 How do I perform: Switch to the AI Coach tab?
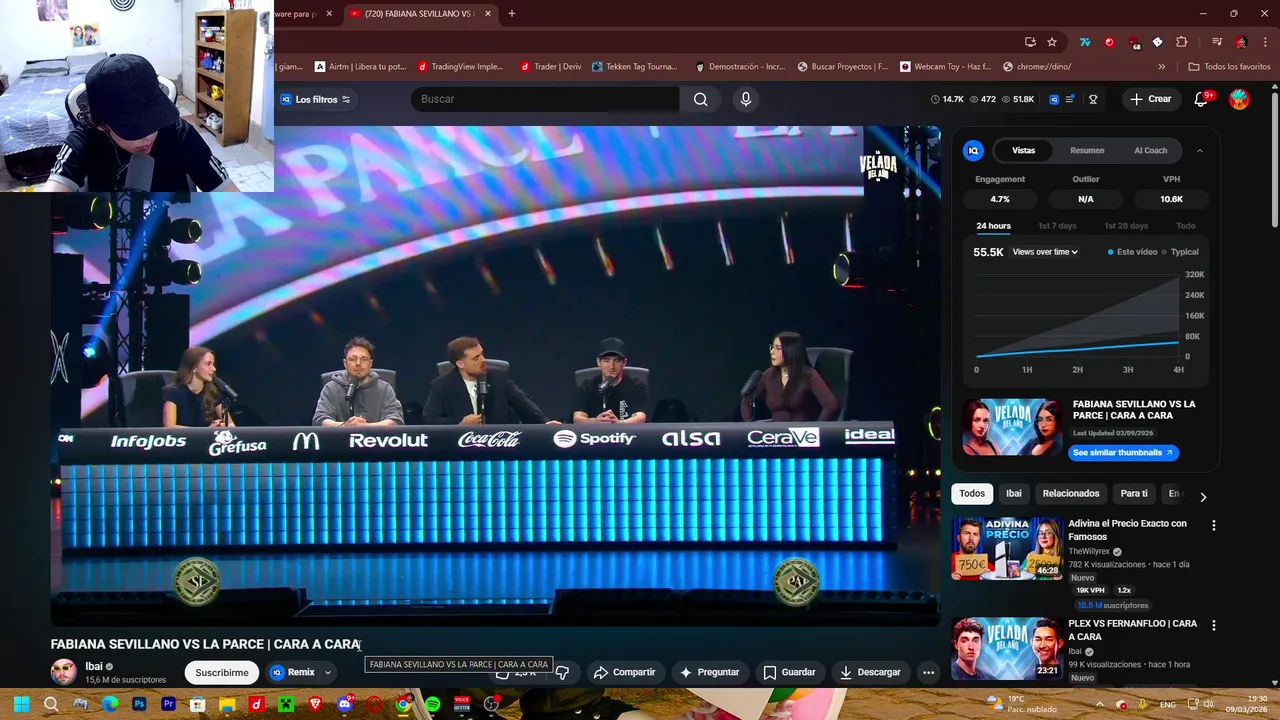point(1150,150)
